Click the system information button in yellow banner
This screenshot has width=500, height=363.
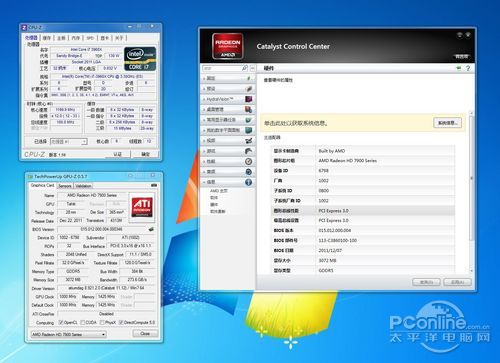(x=447, y=123)
